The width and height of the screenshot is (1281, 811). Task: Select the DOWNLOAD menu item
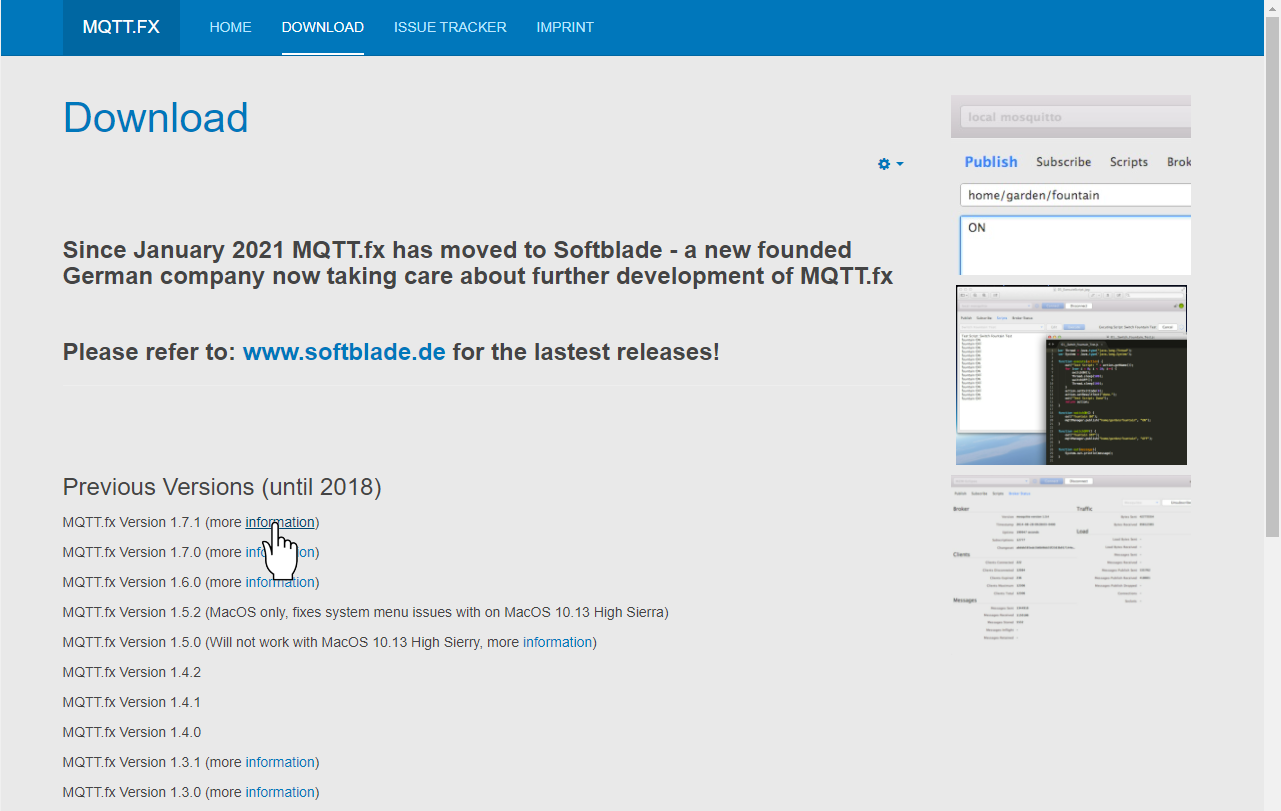click(x=323, y=28)
